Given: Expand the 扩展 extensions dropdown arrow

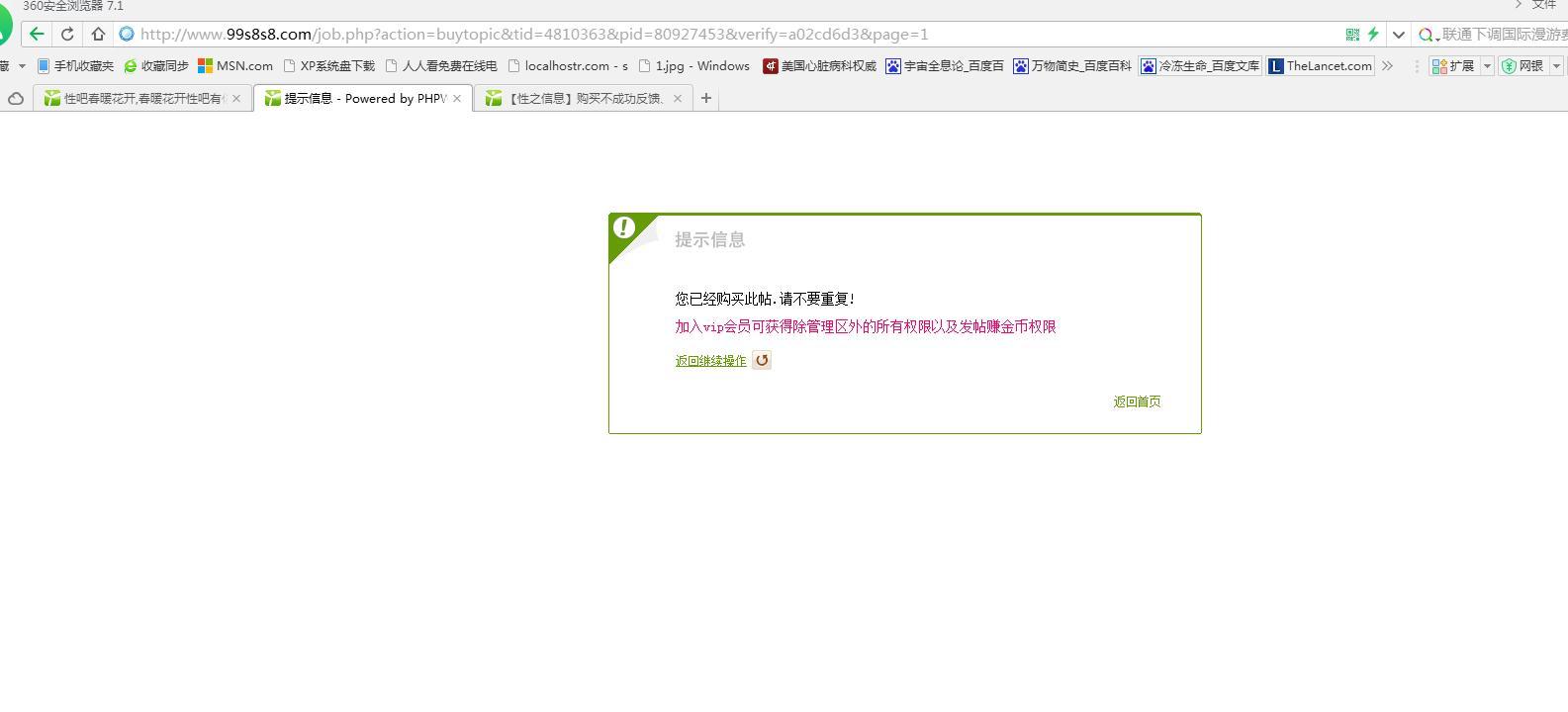Looking at the screenshot, I should (1486, 66).
